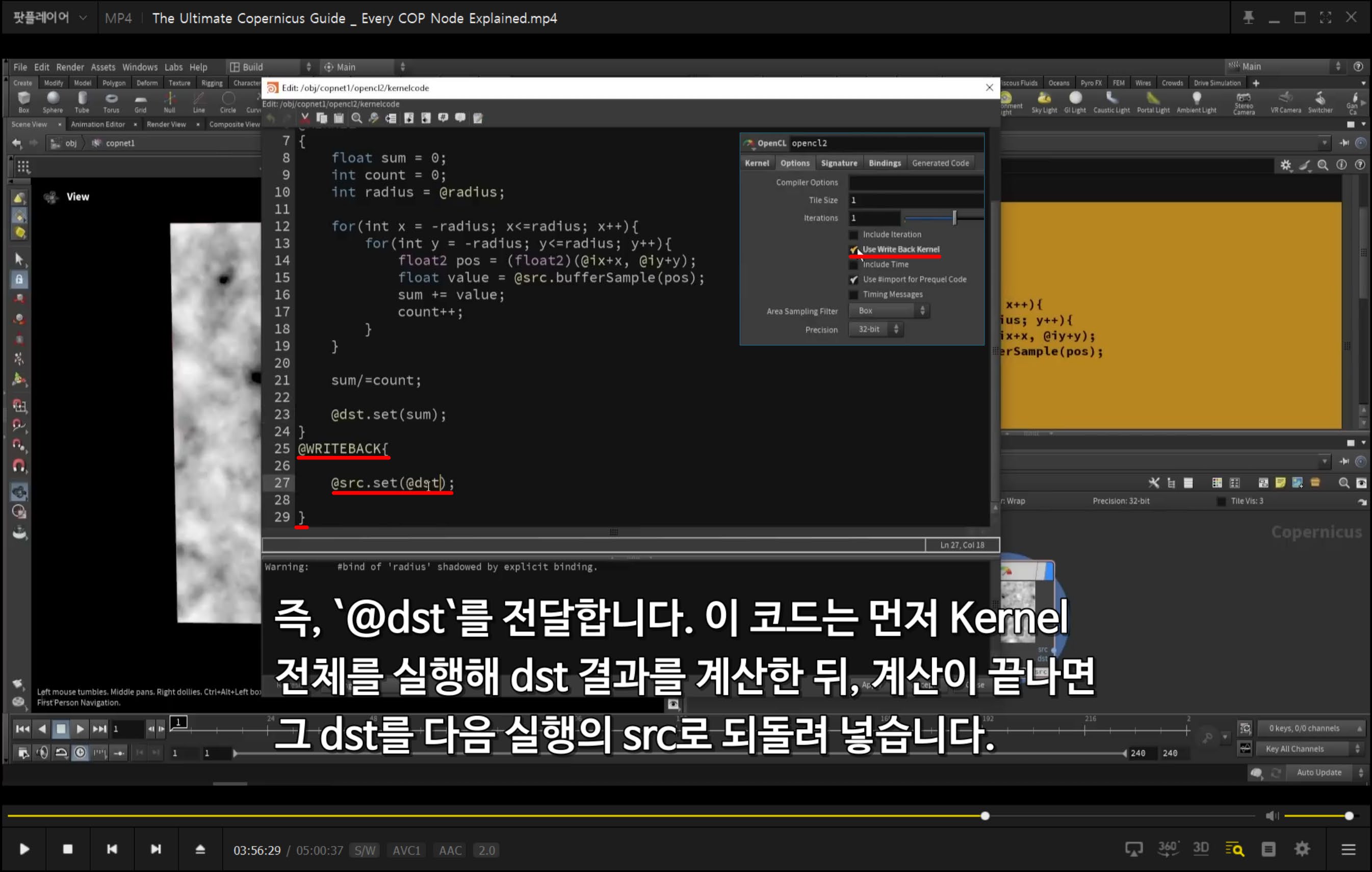Open the PotPlayer title menu dropdown
The height and width of the screenshot is (872, 1372).
coord(83,18)
